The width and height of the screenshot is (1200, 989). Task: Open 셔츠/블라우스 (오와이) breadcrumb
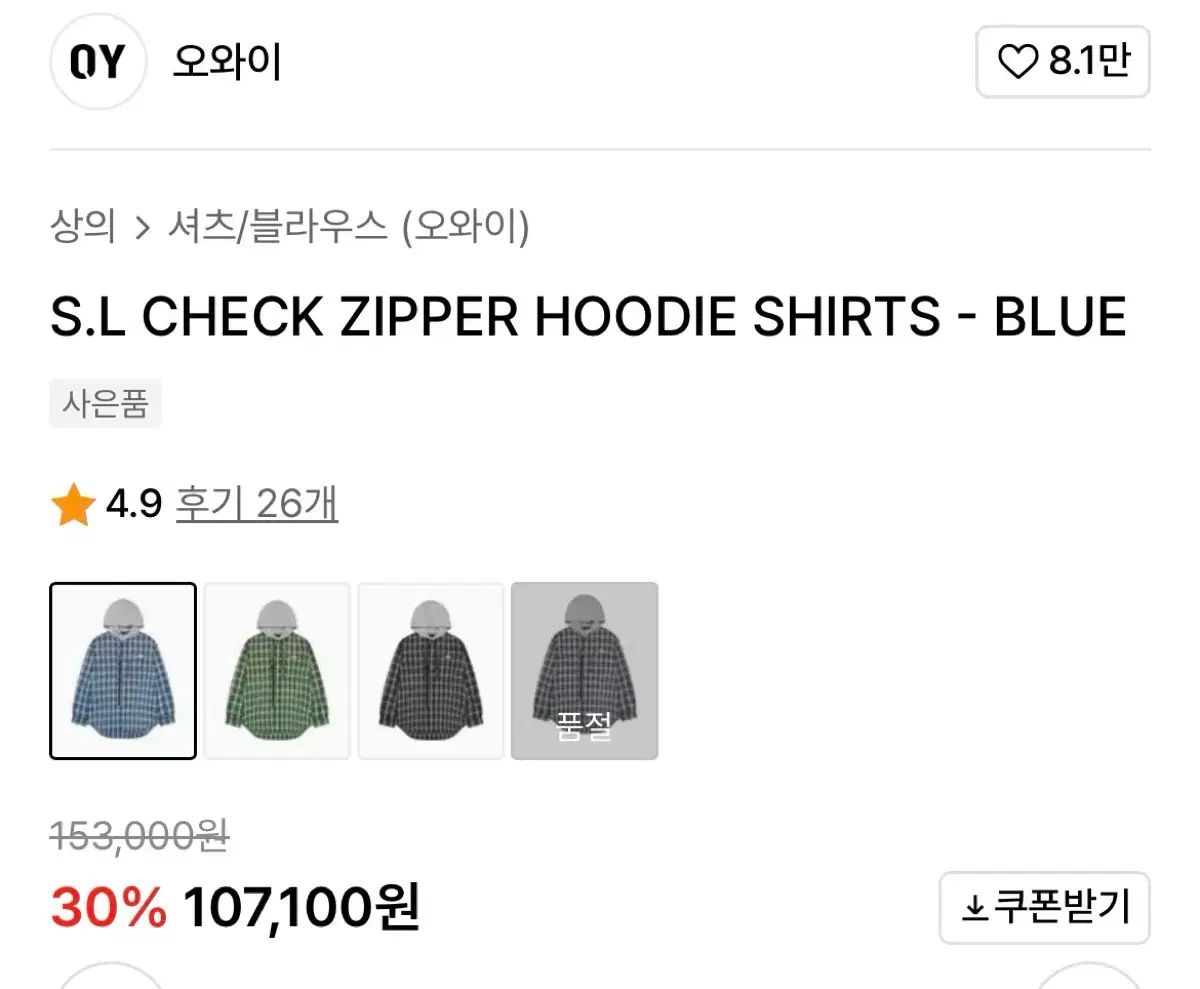click(348, 228)
